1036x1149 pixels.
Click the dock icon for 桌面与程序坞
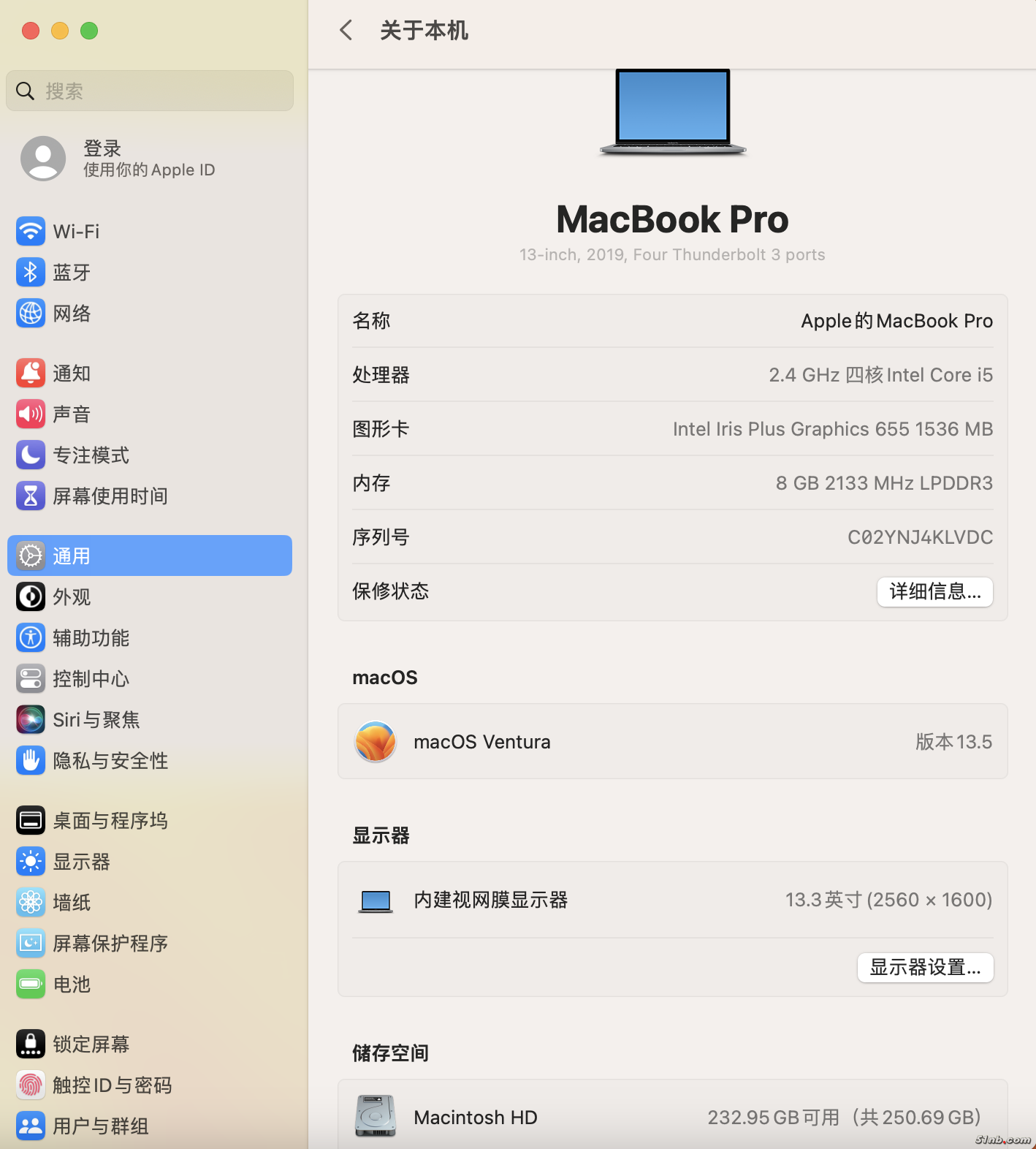pos(31,820)
